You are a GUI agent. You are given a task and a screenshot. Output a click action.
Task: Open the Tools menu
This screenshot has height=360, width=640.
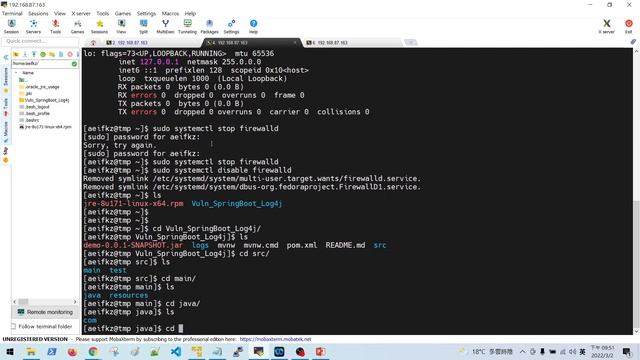(102, 13)
